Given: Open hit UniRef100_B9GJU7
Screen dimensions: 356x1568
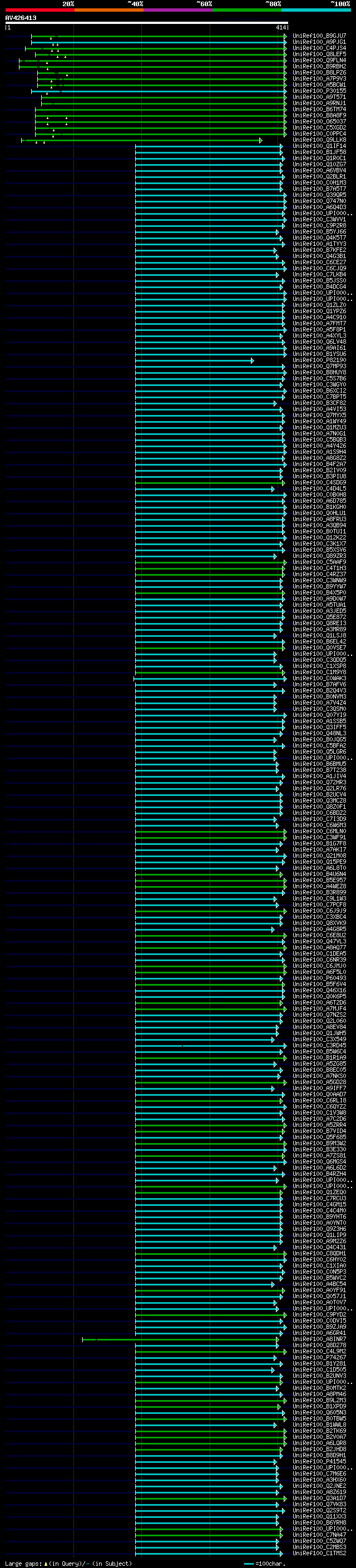Looking at the screenshot, I should pos(319,36).
